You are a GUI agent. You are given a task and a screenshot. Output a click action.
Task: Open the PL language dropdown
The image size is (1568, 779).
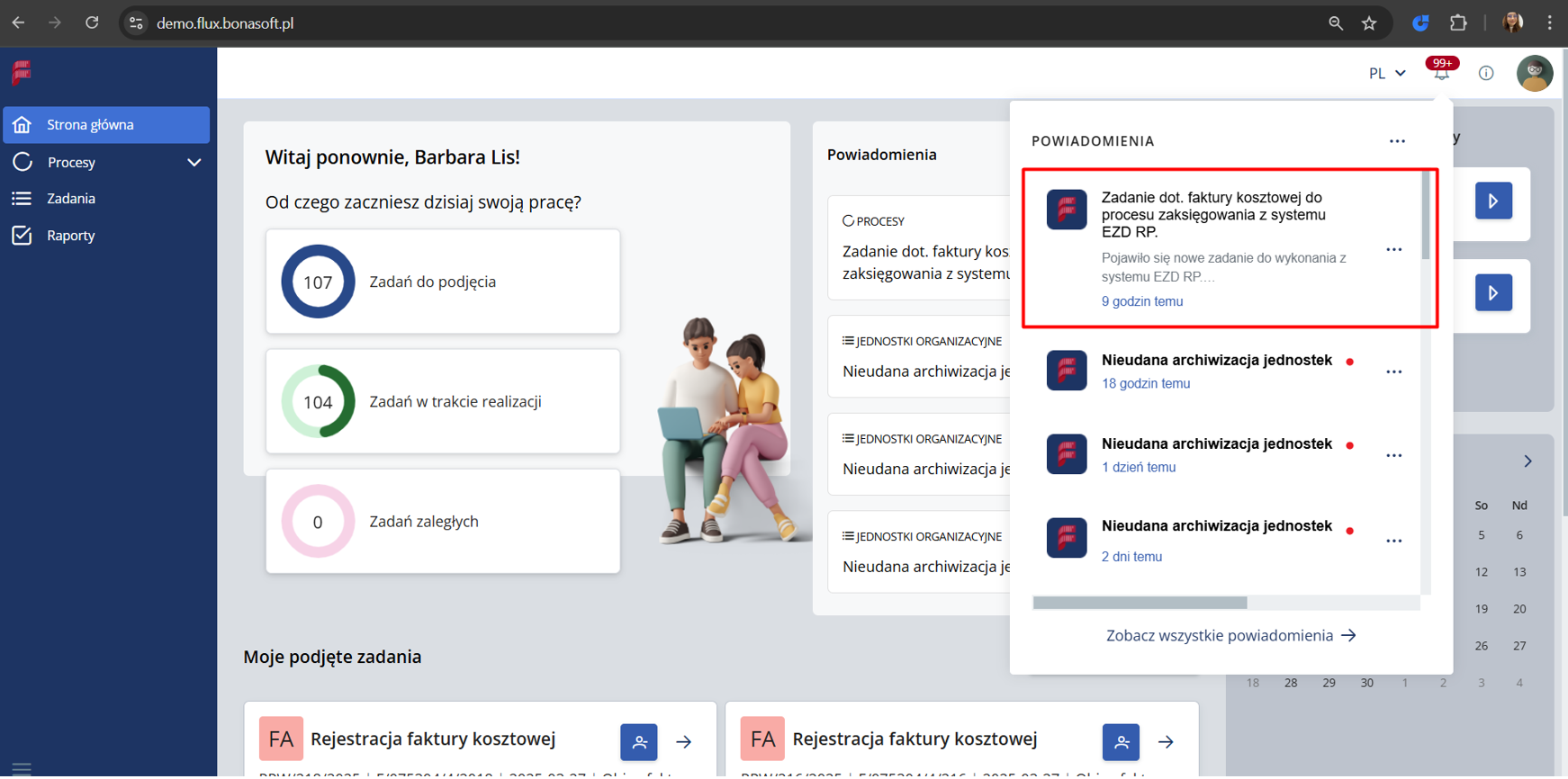1386,73
